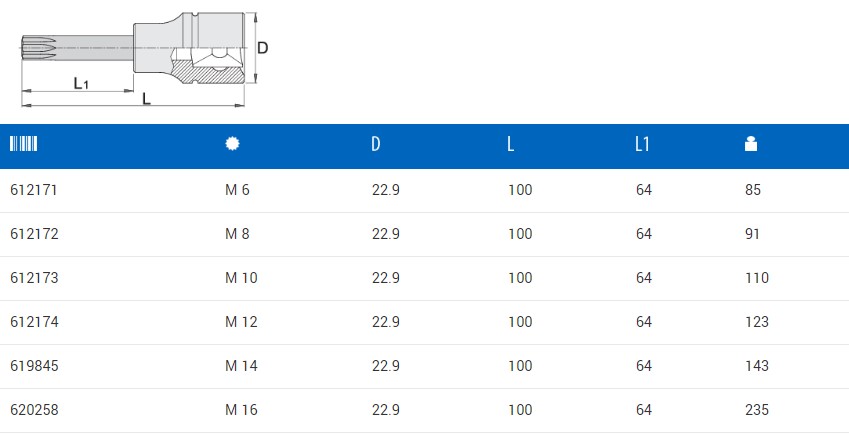Screen dimensions: 849x434
Task: Click the D dimension label in drawing
Action: pyautogui.click(x=263, y=48)
